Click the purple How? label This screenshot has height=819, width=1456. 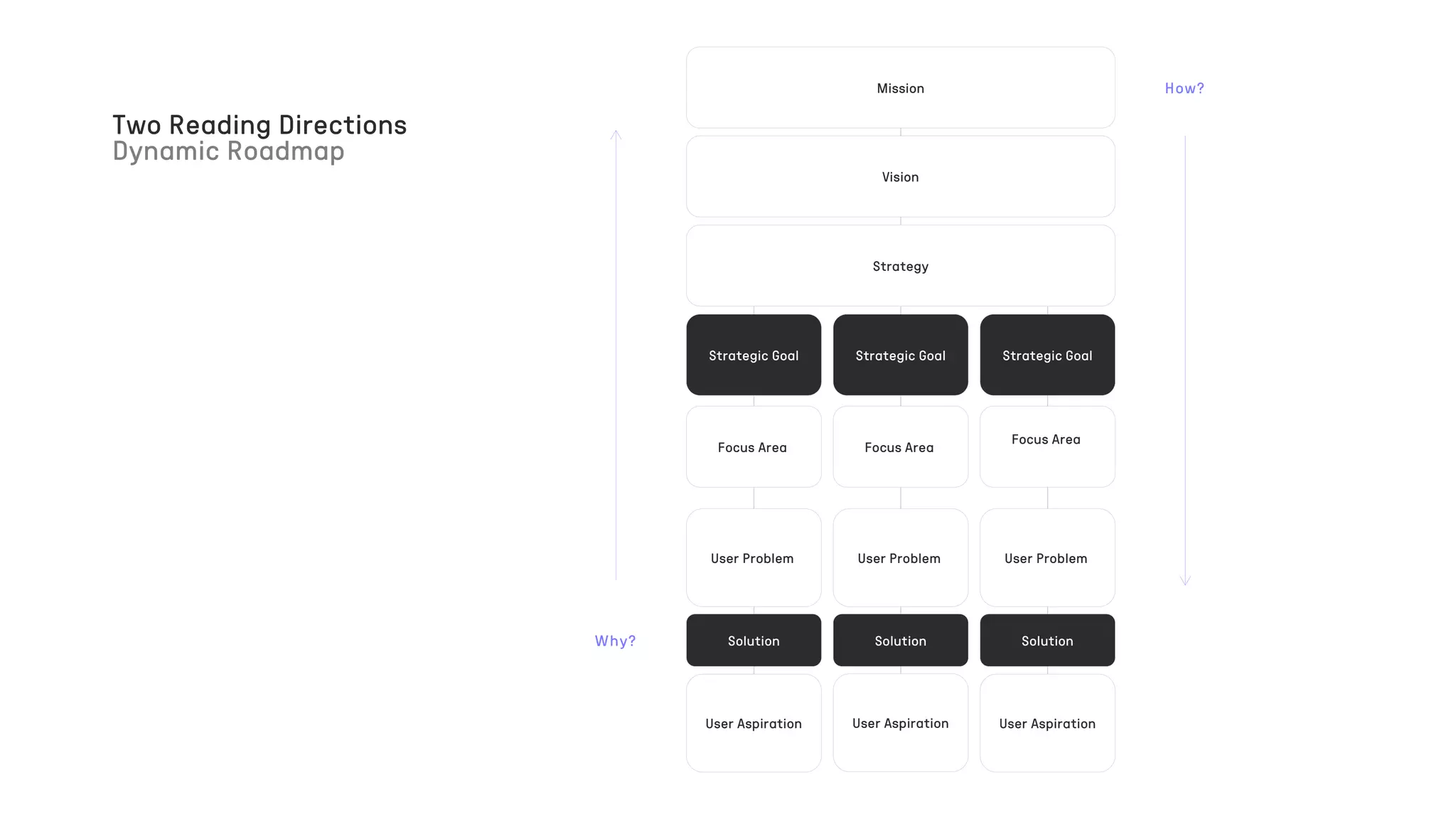(1184, 88)
